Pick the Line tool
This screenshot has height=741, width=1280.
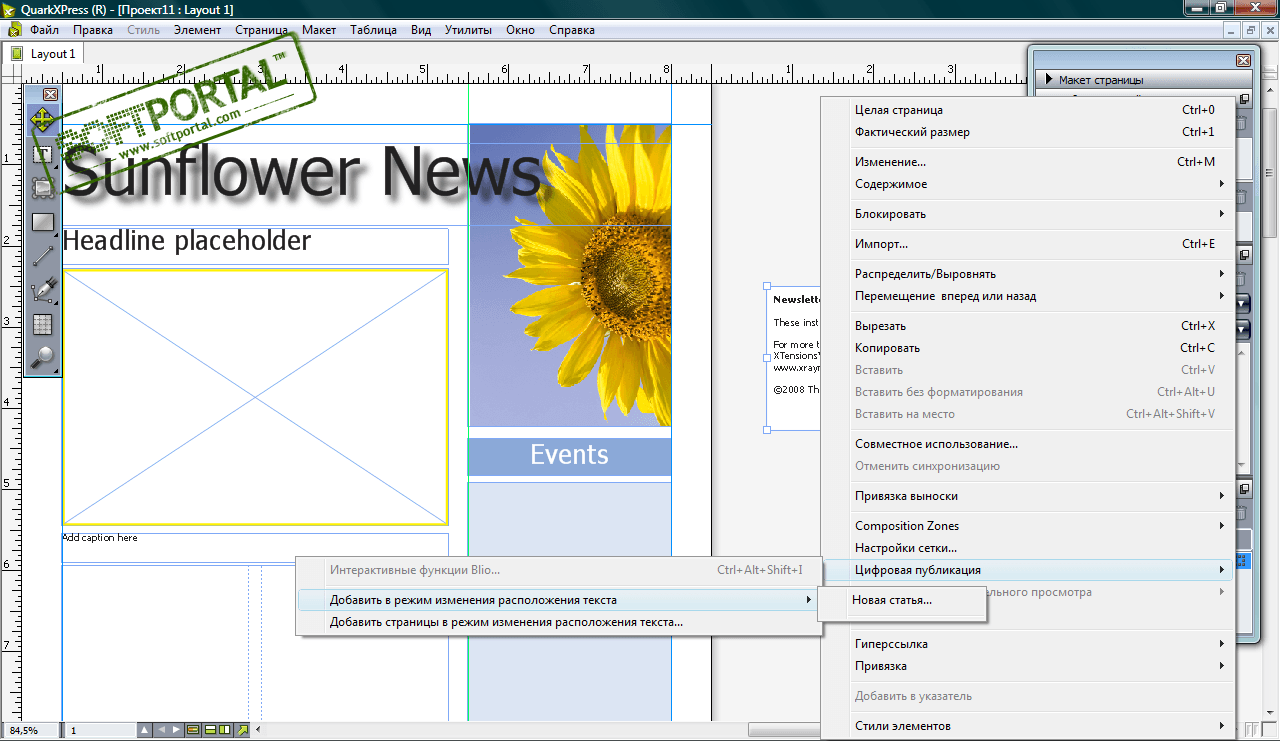click(x=42, y=256)
